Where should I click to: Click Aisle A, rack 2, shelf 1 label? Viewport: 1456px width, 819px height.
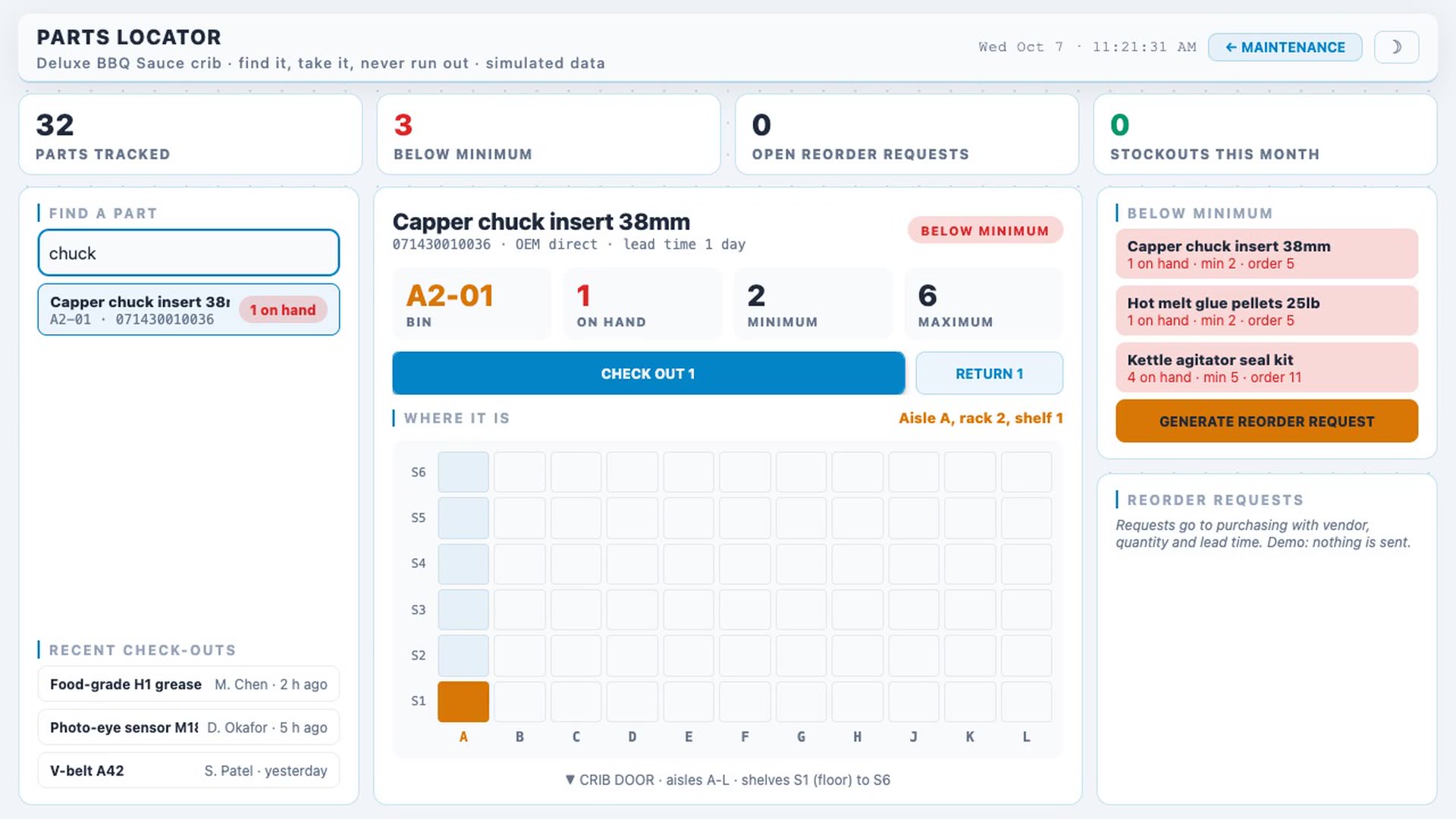coord(981,418)
